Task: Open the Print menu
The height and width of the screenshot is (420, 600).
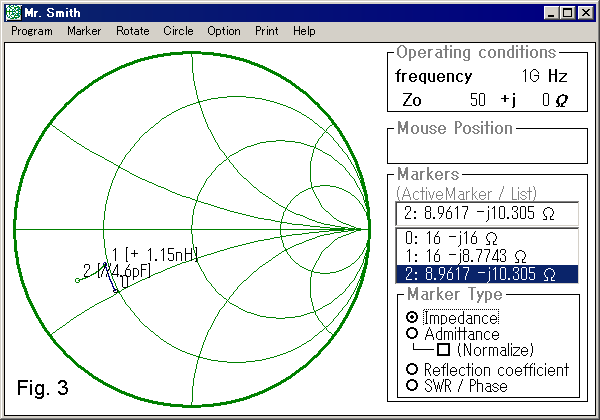Action: (267, 31)
